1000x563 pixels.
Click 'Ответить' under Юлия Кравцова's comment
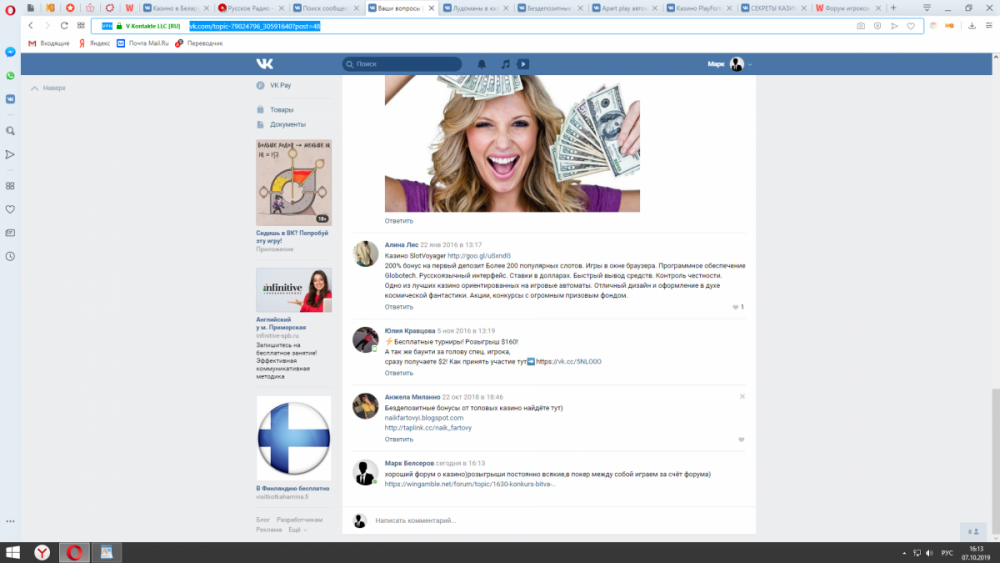coord(399,373)
